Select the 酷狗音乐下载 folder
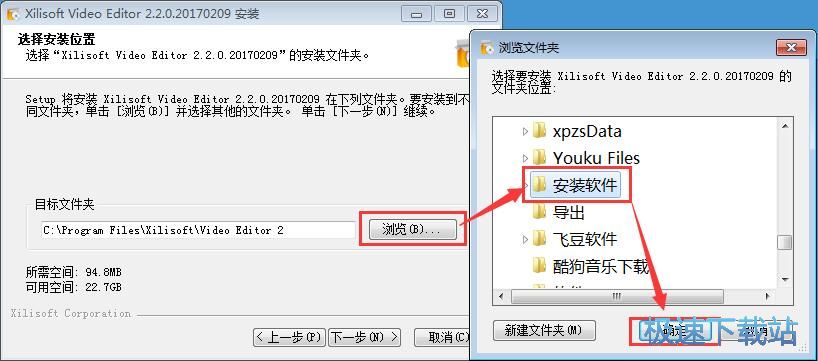This screenshot has height=361, width=818. [x=600, y=267]
